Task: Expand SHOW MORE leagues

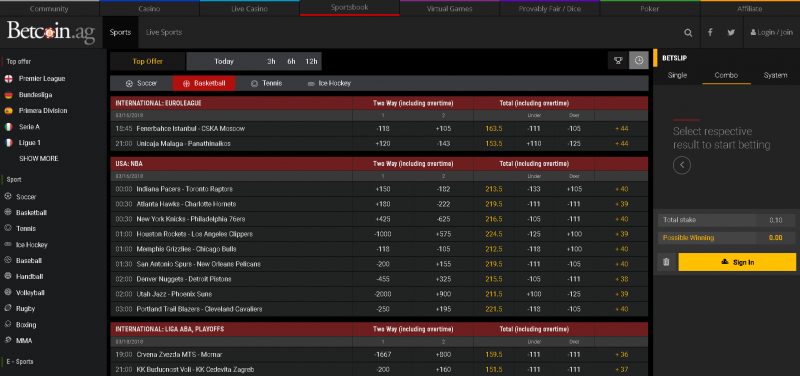Action: coord(39,159)
